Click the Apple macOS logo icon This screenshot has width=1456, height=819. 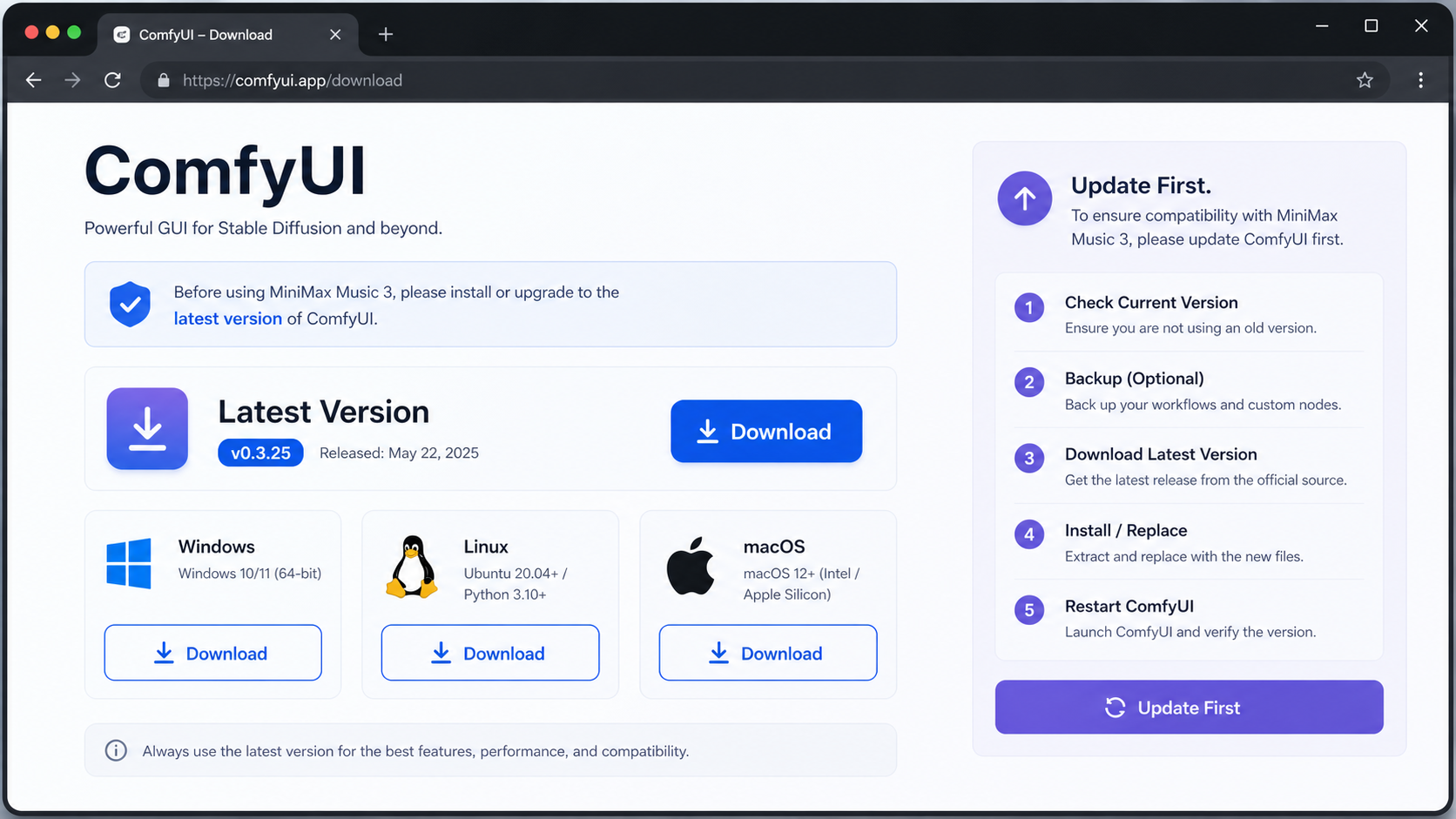pyautogui.click(x=690, y=566)
